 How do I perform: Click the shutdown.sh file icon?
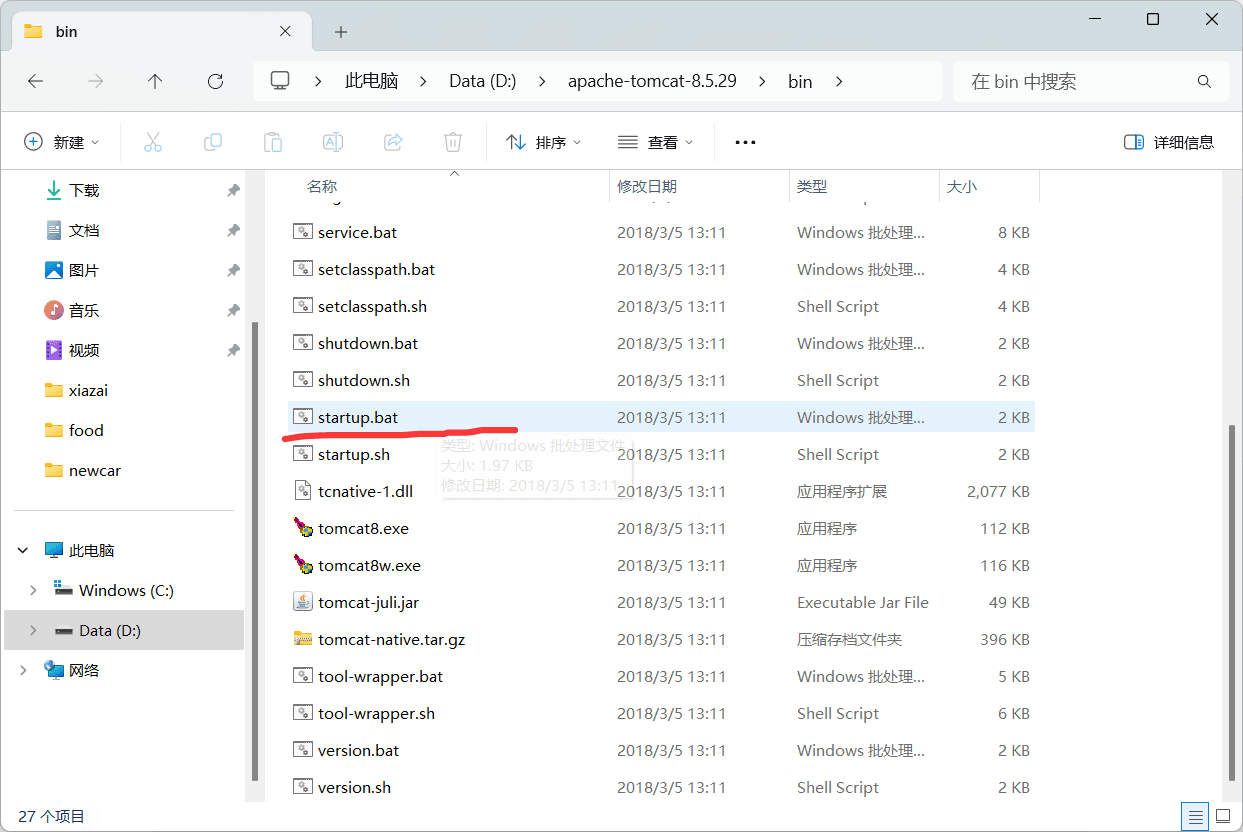pos(303,380)
